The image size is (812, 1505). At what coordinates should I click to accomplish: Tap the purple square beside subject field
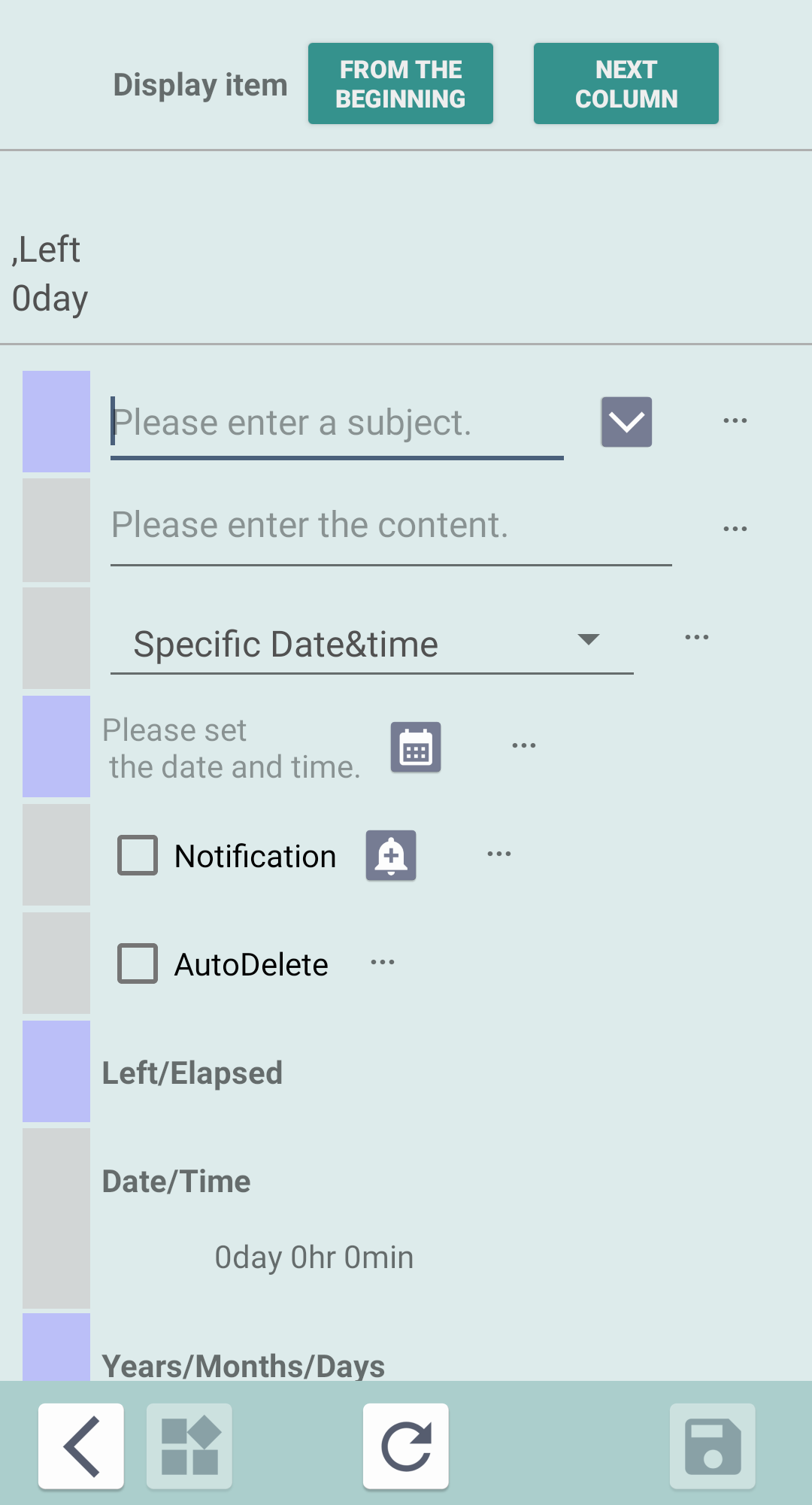(x=56, y=421)
